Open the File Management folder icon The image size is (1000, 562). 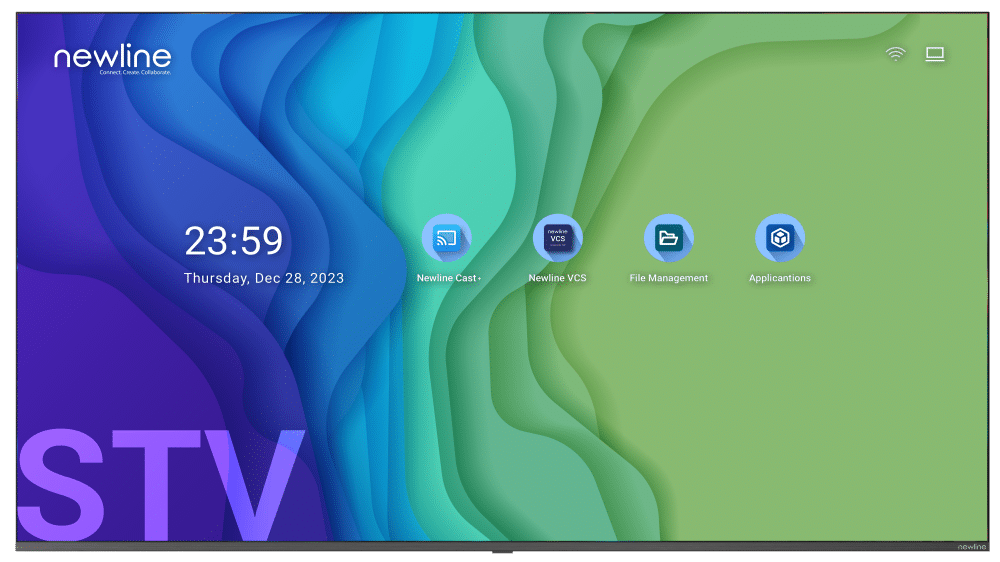click(x=668, y=239)
